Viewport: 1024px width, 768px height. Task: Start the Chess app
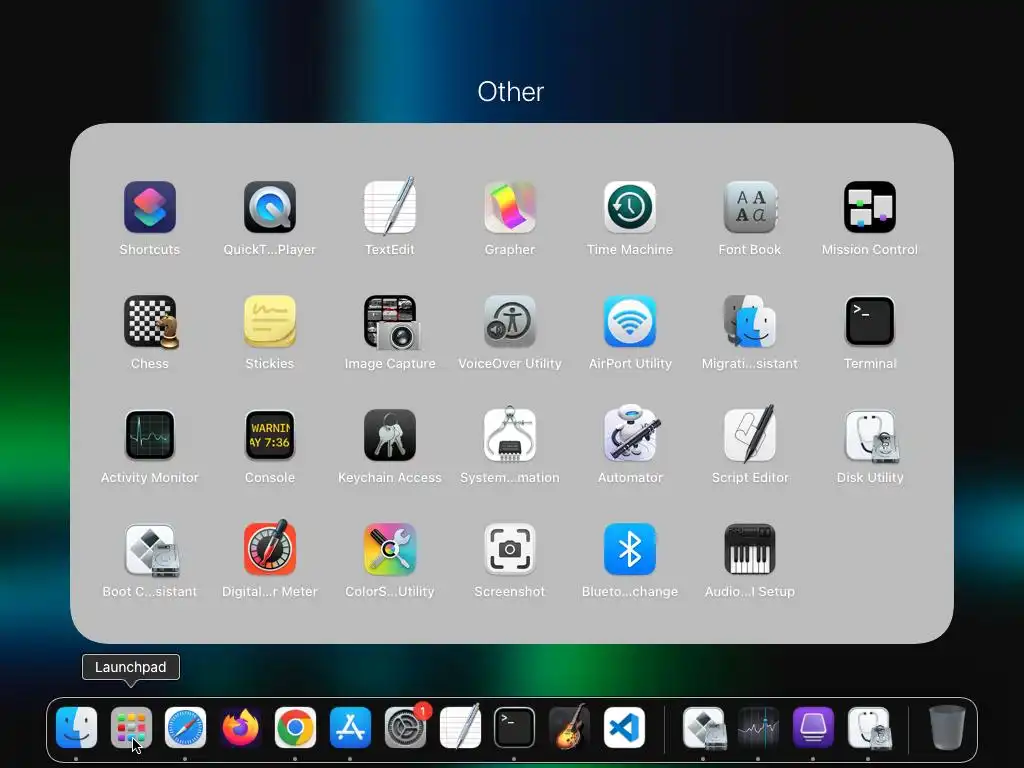[x=150, y=321]
